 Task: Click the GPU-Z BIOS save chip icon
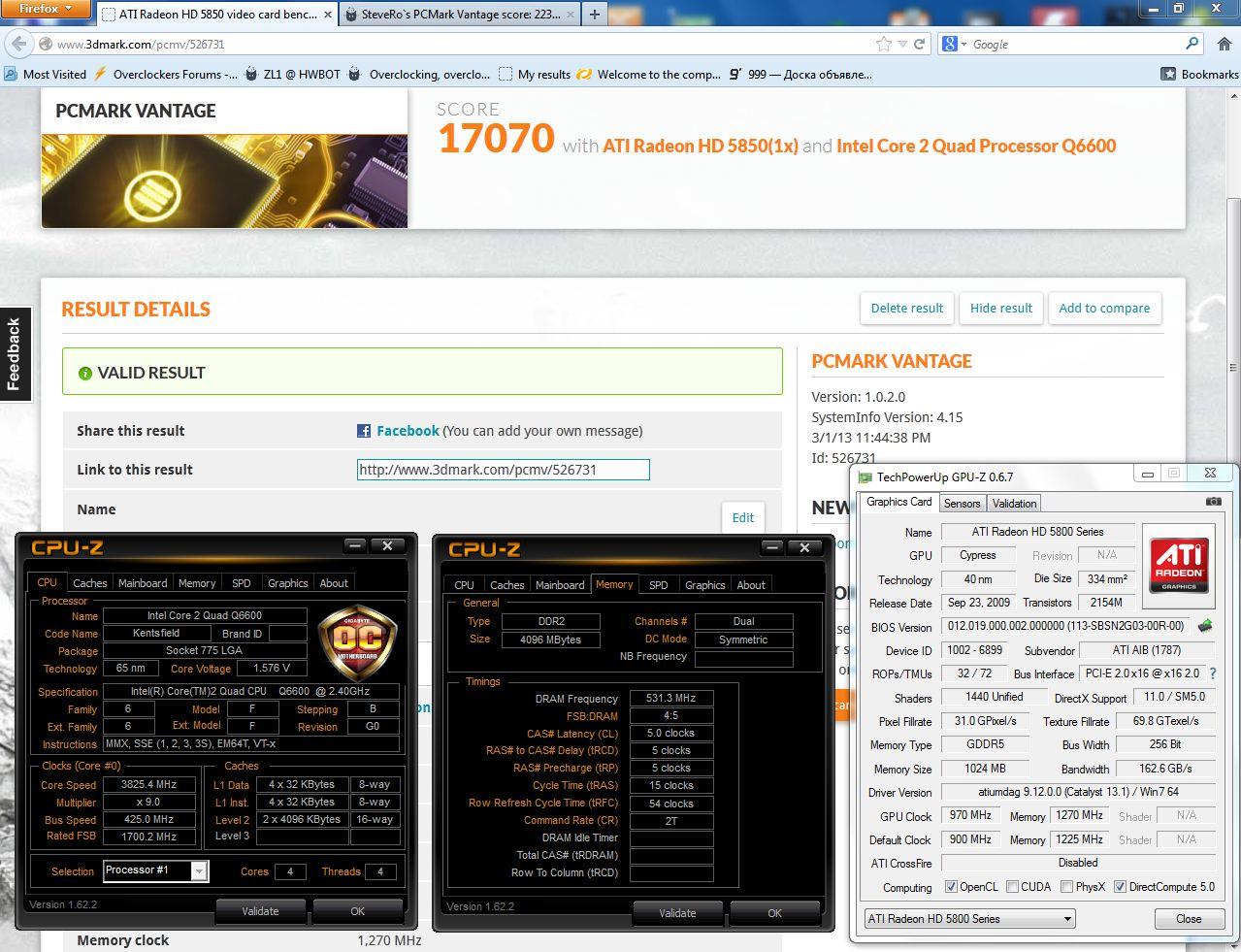click(x=1205, y=626)
